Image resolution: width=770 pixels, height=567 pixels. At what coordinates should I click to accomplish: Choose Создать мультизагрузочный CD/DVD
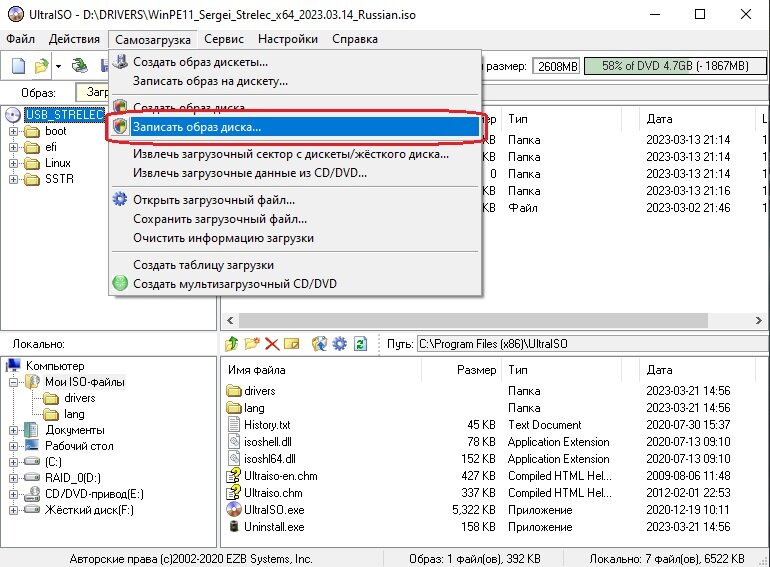(295, 284)
